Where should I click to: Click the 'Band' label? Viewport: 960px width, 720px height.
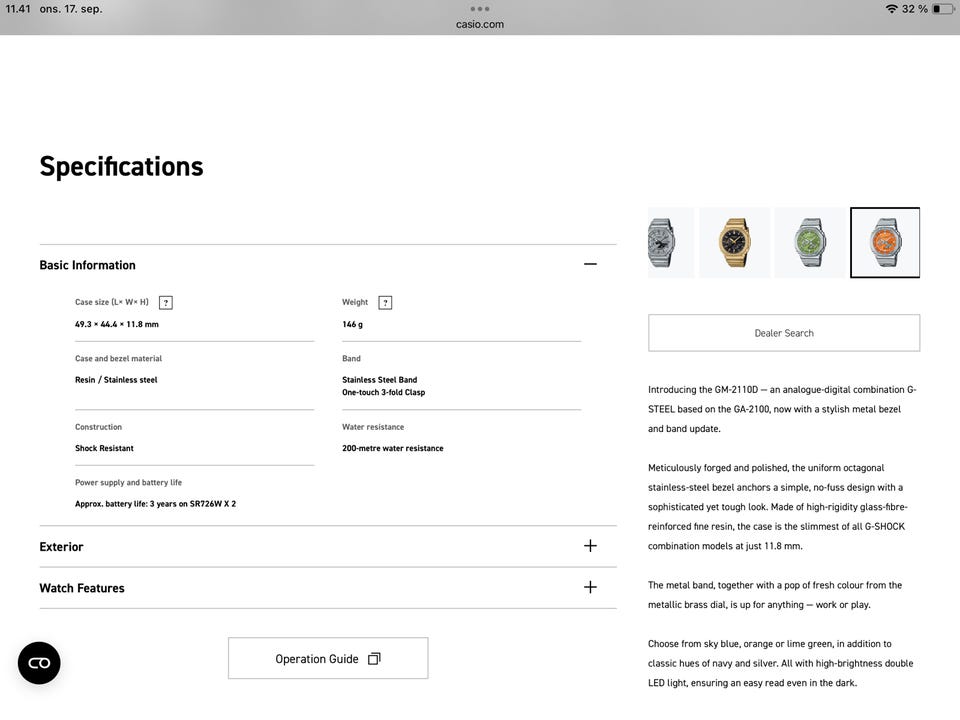pyautogui.click(x=351, y=359)
